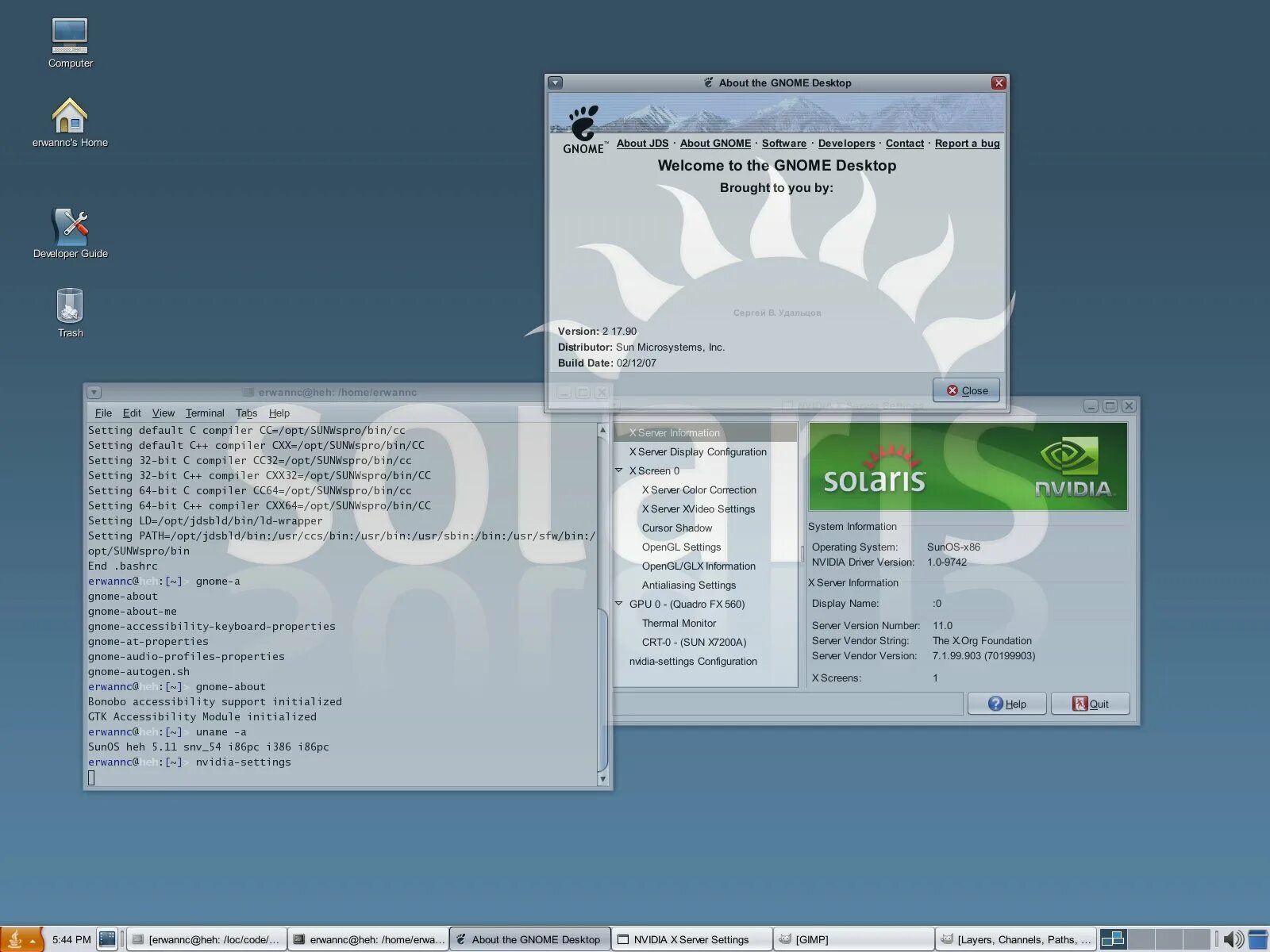Image resolution: width=1270 pixels, height=952 pixels.
Task: Click the GNOME foot logo in About dialog
Action: click(x=583, y=129)
